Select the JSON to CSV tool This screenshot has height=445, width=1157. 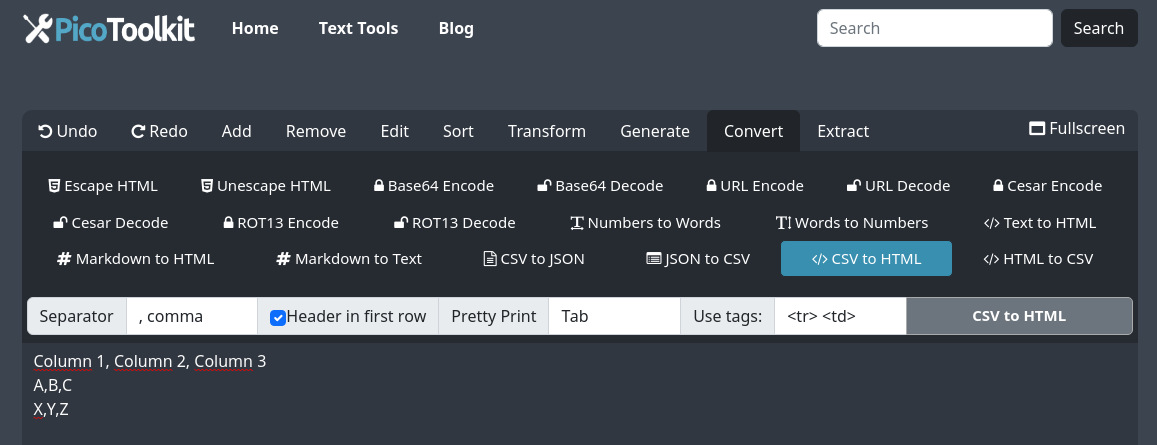pyautogui.click(x=698, y=259)
